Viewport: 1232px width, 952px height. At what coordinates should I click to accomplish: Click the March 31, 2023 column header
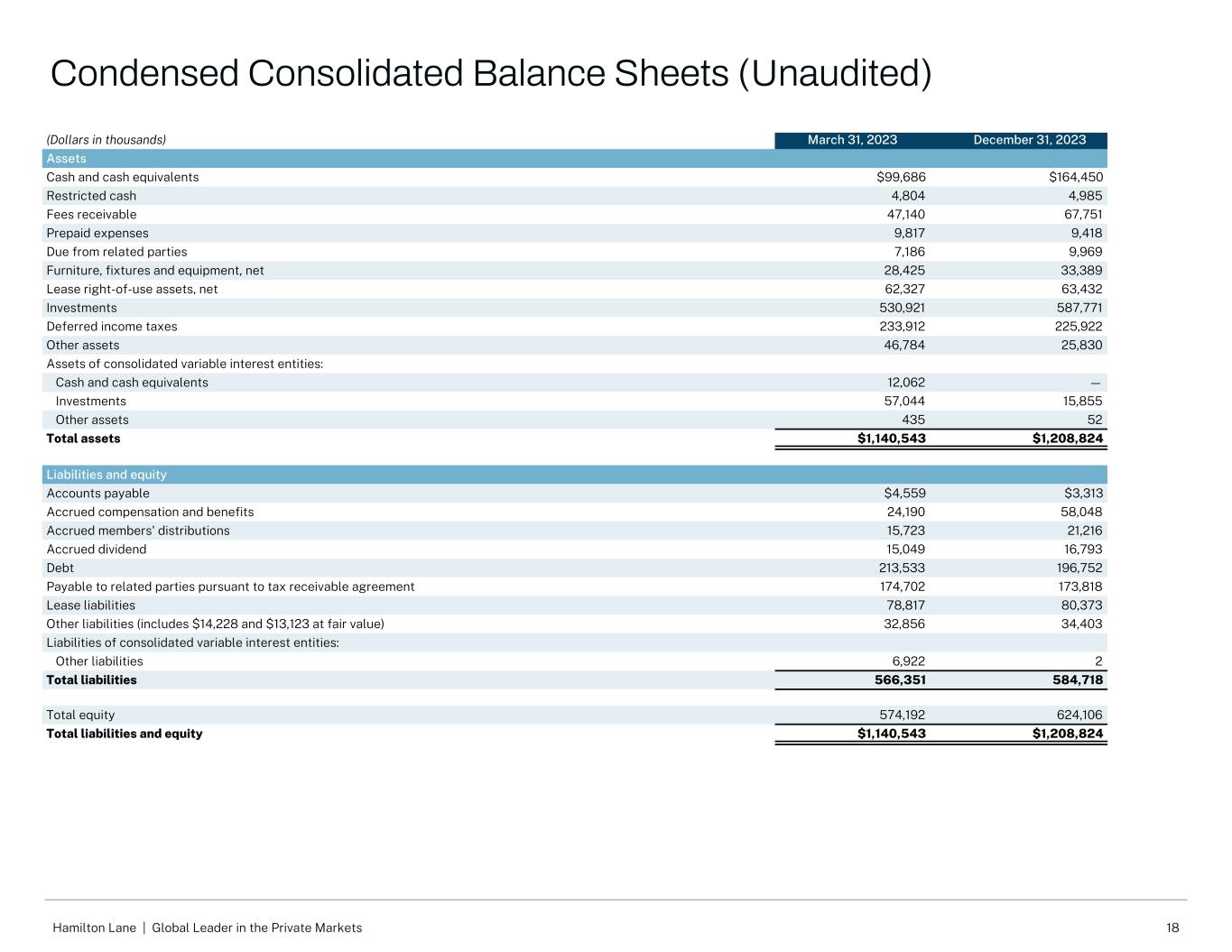pos(852,140)
